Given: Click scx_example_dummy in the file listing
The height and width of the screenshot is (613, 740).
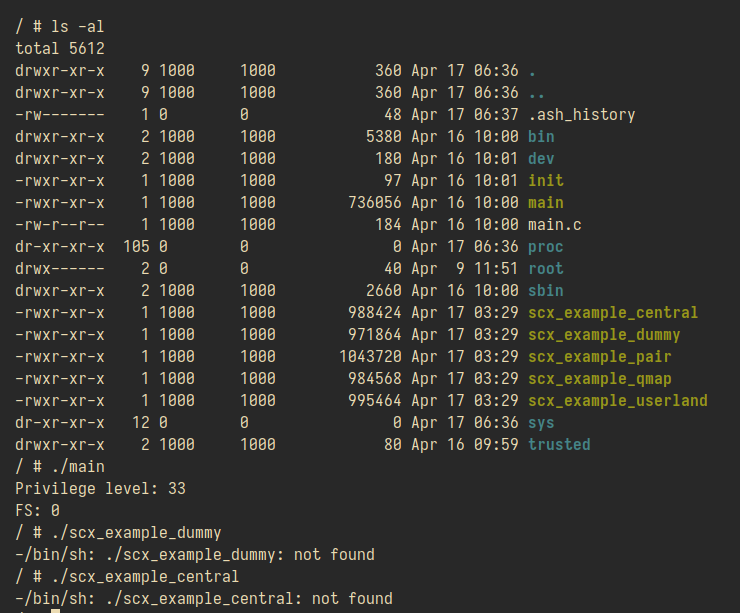Looking at the screenshot, I should point(604,335).
